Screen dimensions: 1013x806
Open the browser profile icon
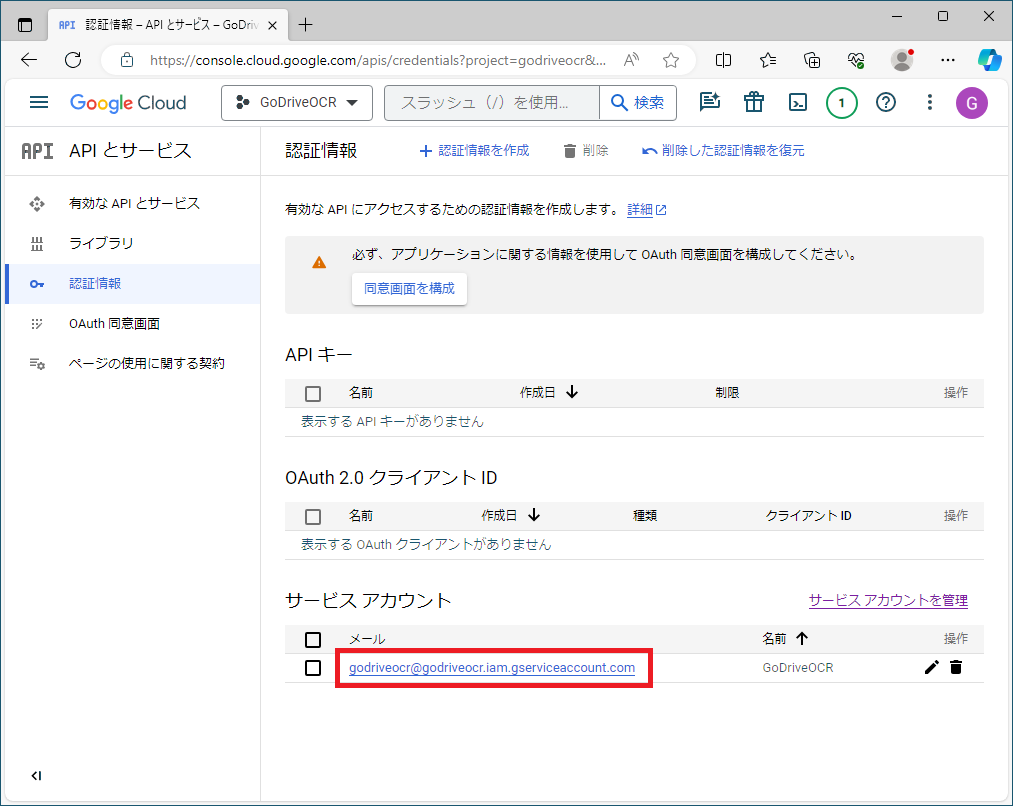point(902,60)
